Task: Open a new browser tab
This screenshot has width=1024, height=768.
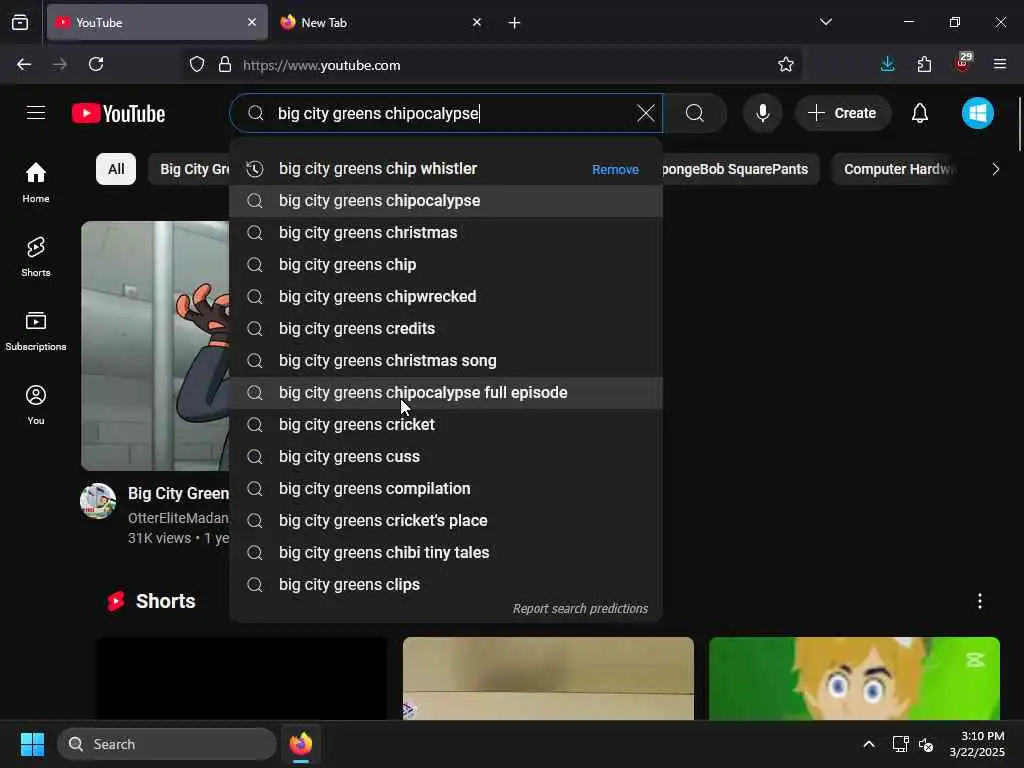Action: coord(514,23)
